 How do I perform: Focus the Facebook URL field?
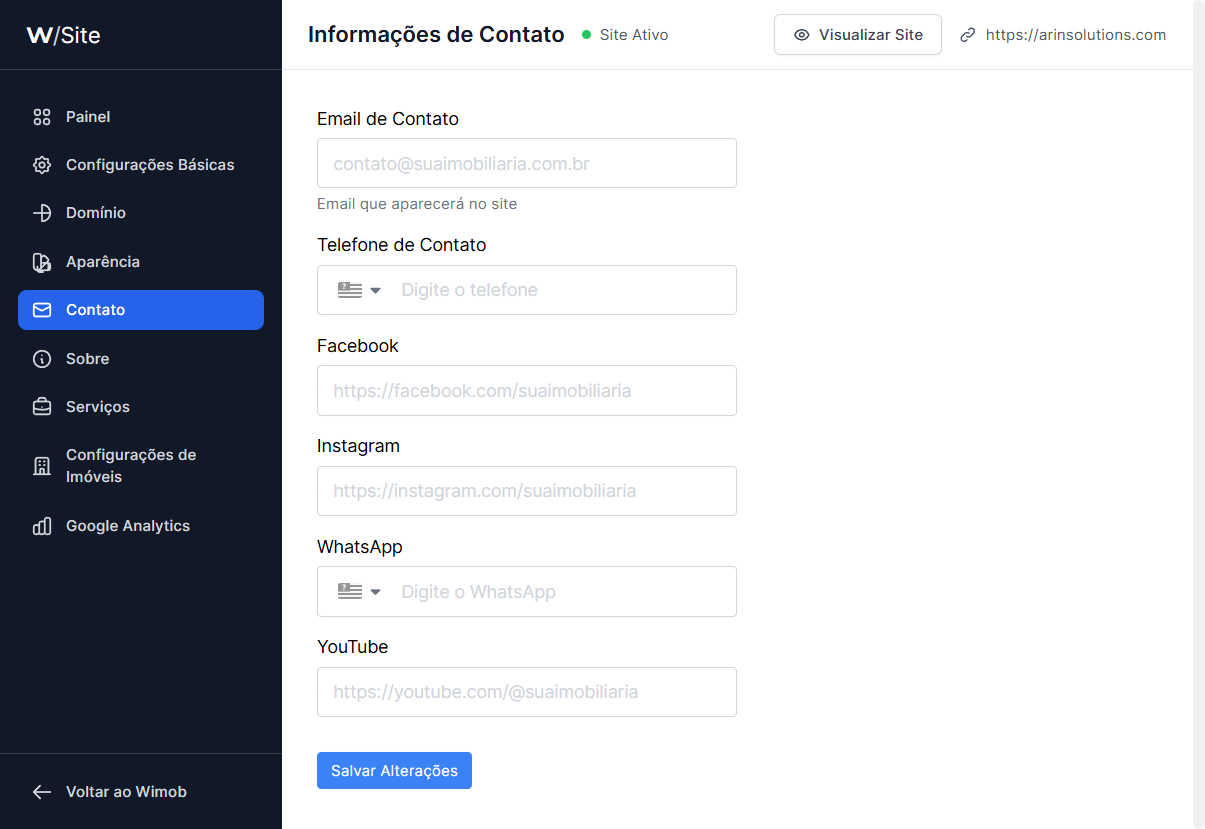(527, 390)
